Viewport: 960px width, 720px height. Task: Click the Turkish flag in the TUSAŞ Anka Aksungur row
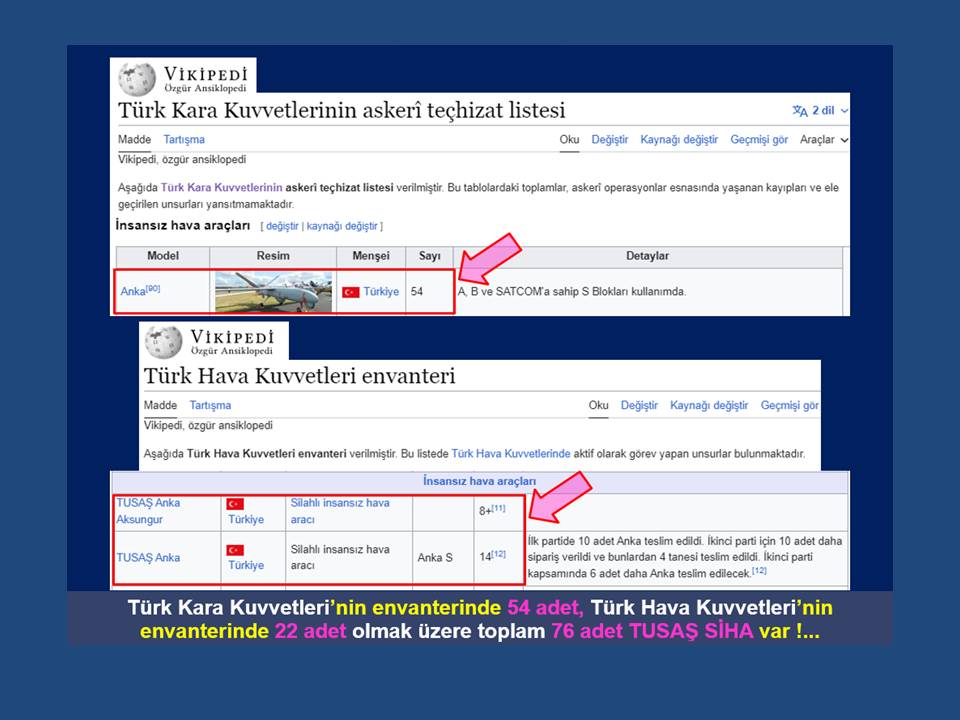235,504
